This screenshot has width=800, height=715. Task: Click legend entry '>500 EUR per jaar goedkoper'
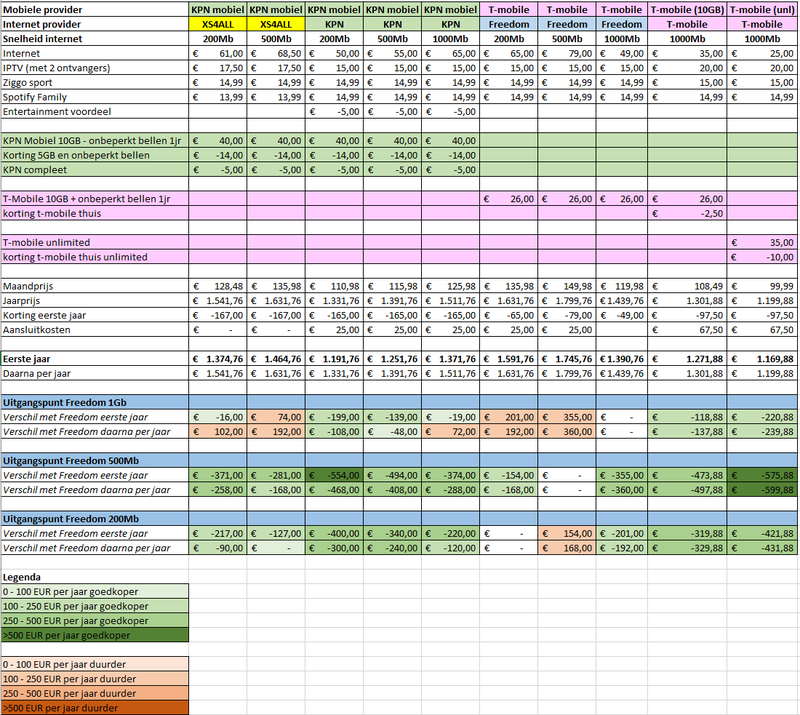[x=95, y=635]
